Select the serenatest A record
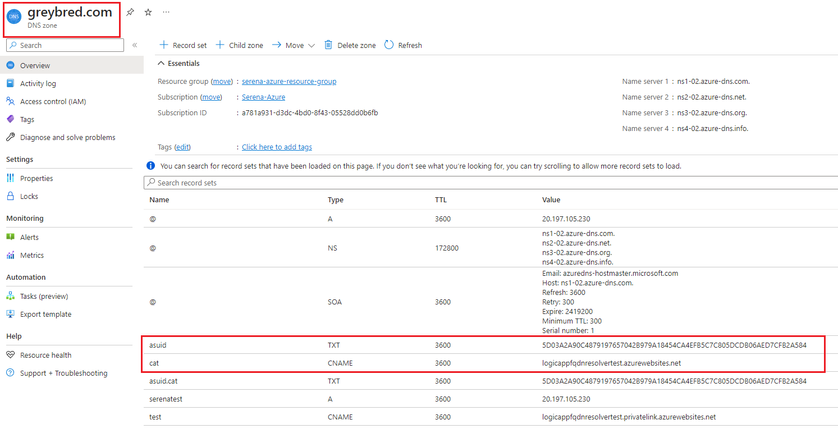838x436 pixels. [x=491, y=399]
